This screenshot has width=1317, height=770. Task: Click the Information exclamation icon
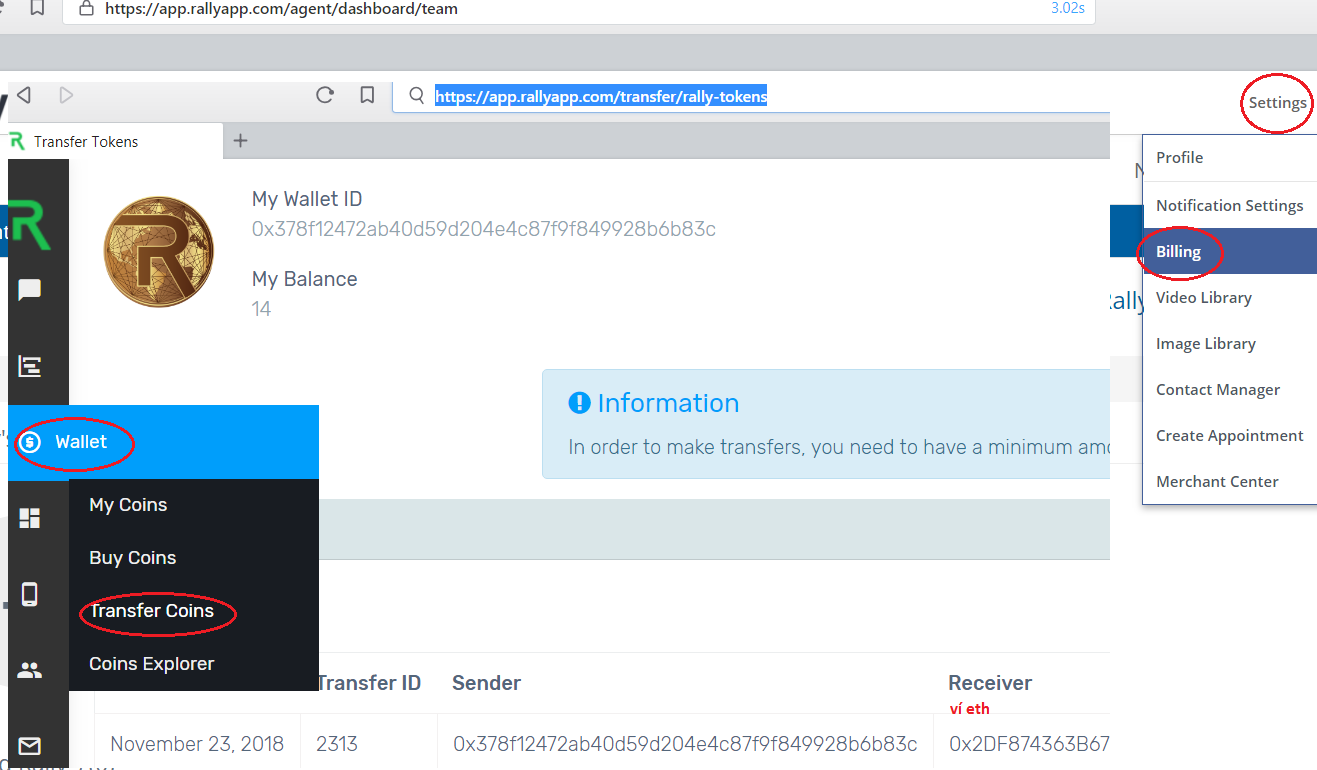579,403
